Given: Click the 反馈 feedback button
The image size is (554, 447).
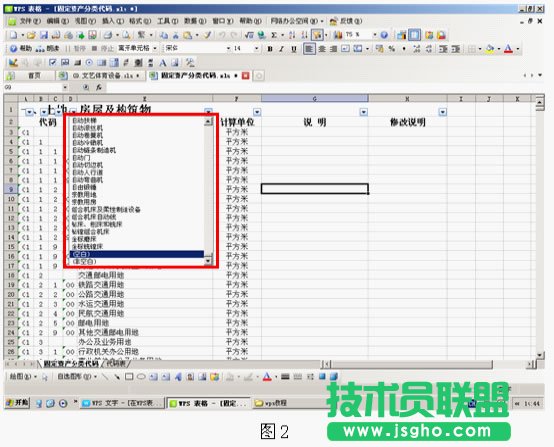Looking at the screenshot, I should pyautogui.click(x=346, y=21).
